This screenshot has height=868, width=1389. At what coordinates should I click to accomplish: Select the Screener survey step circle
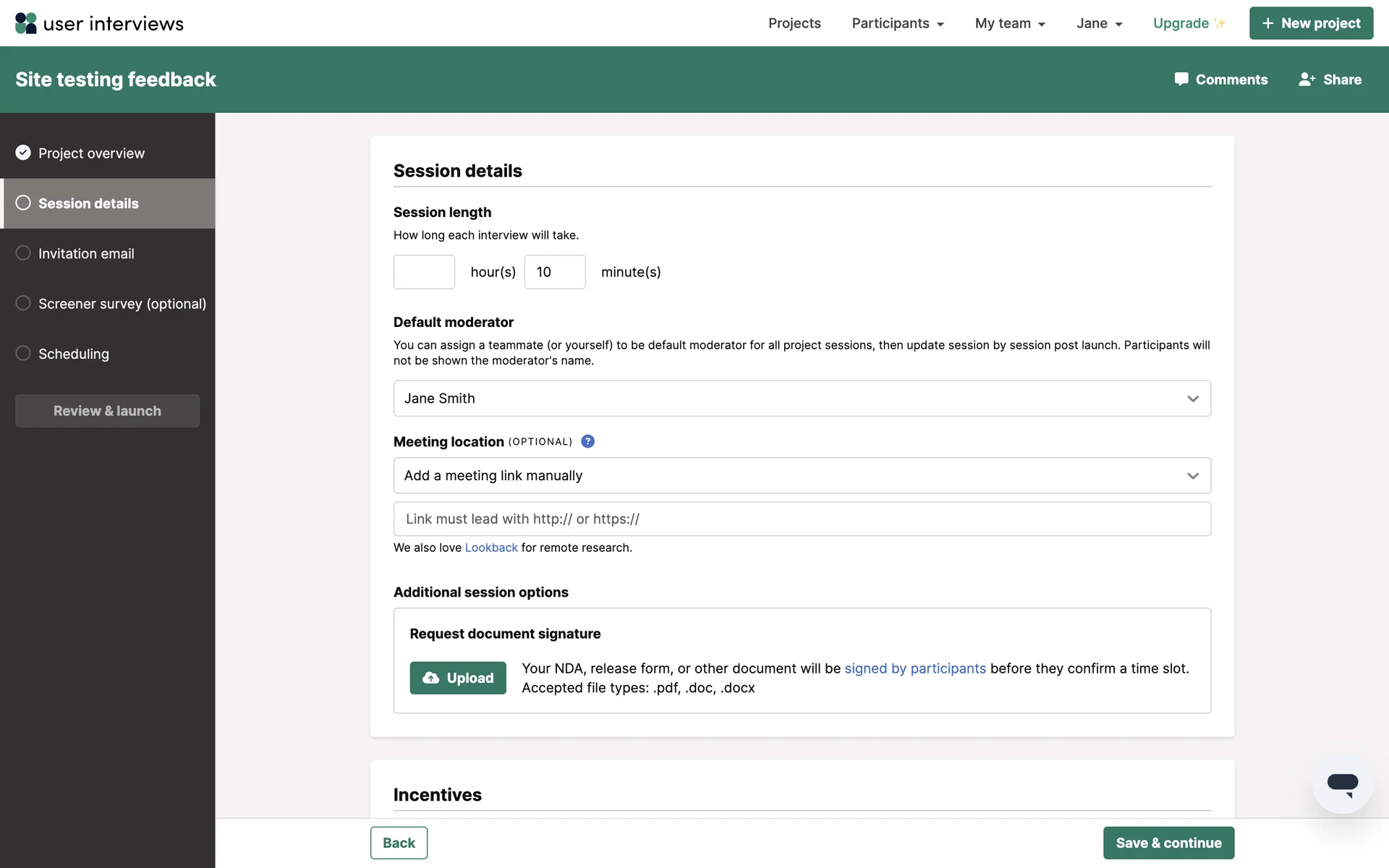23,303
